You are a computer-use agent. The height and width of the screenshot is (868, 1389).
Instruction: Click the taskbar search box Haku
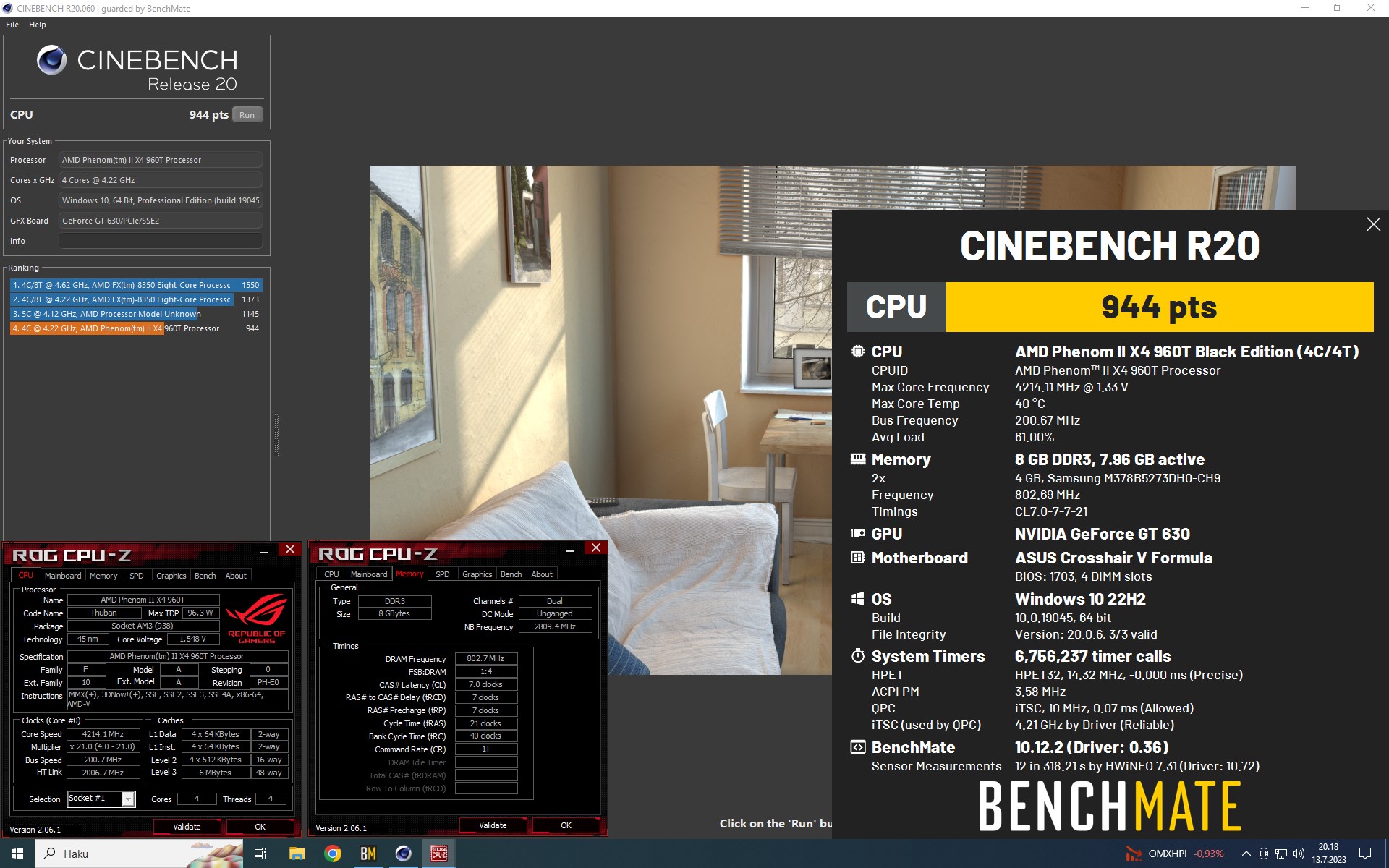[139, 854]
